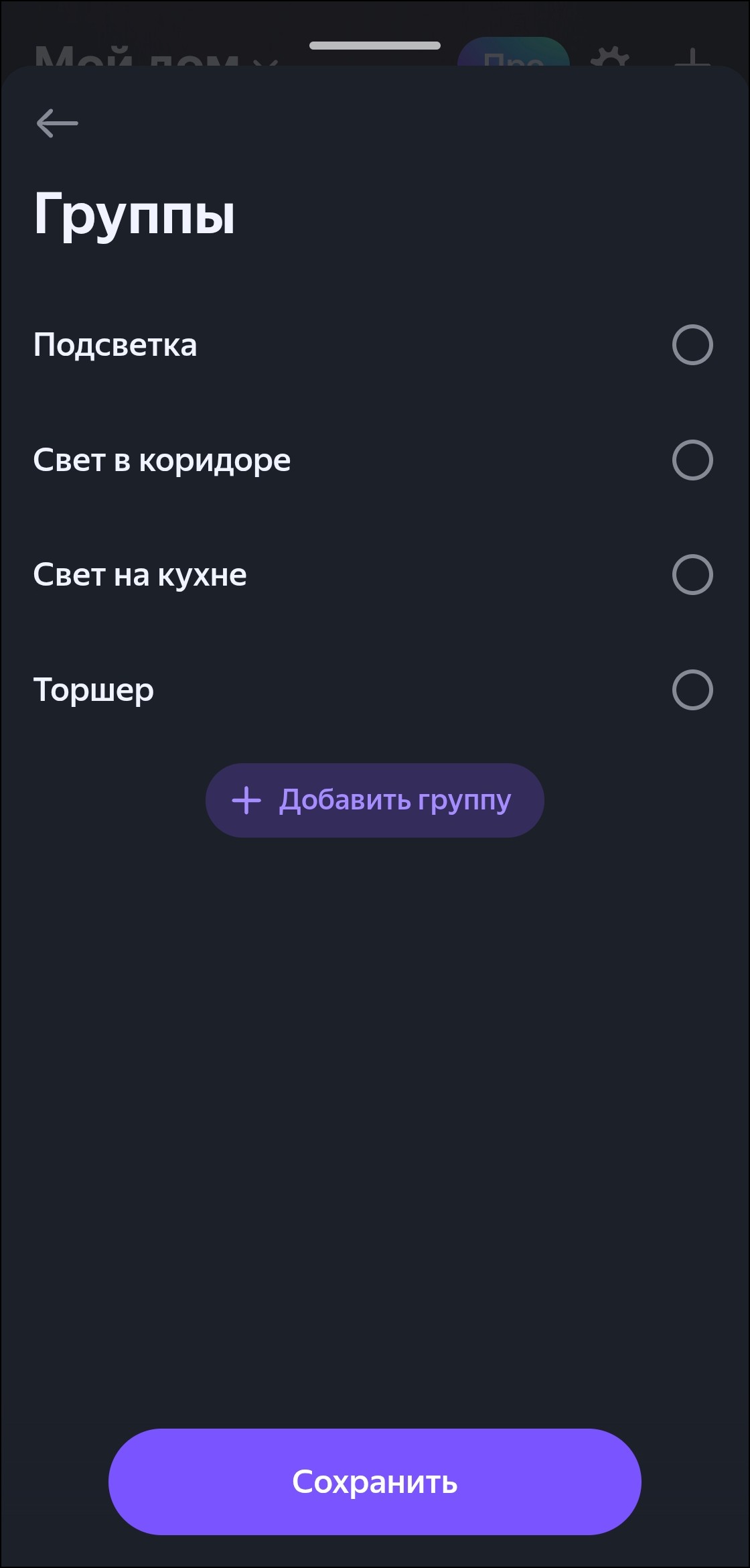Enable the "Торшер" radio button
This screenshot has height=1568, width=750.
point(692,690)
